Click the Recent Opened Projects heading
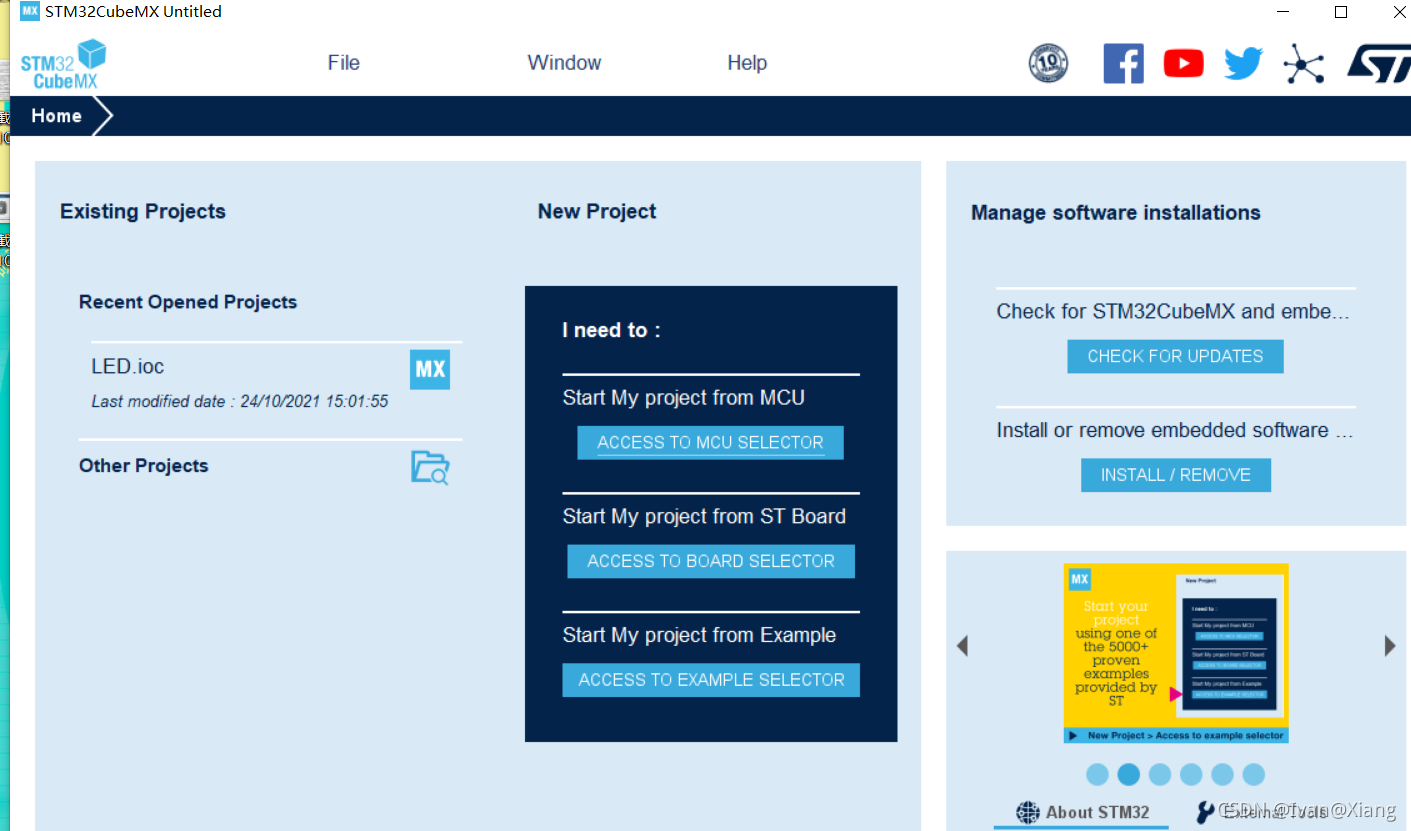 (x=188, y=302)
